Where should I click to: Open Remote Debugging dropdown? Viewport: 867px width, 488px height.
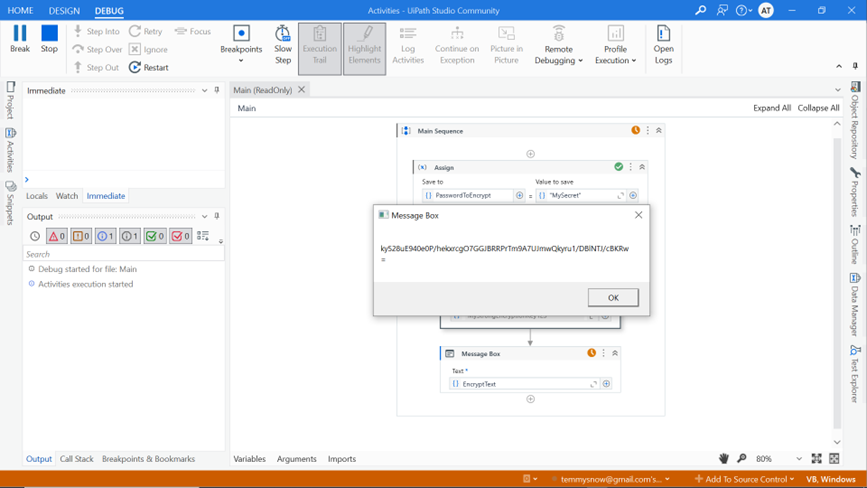coord(558,45)
